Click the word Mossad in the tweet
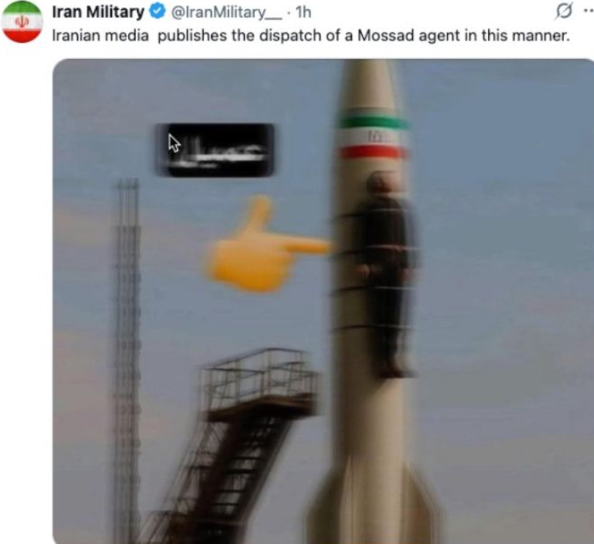 (386, 35)
